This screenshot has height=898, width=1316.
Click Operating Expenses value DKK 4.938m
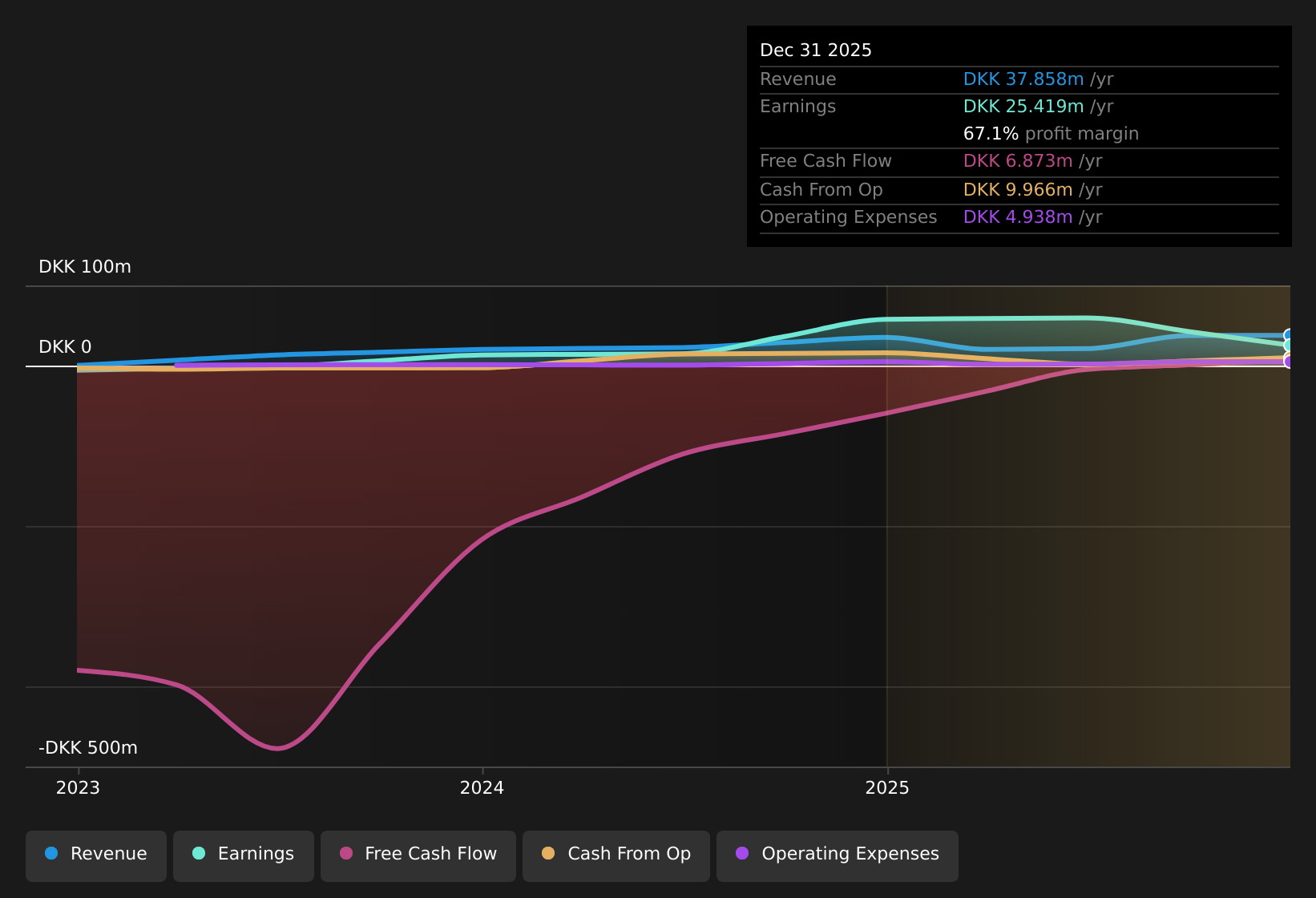point(1017,217)
